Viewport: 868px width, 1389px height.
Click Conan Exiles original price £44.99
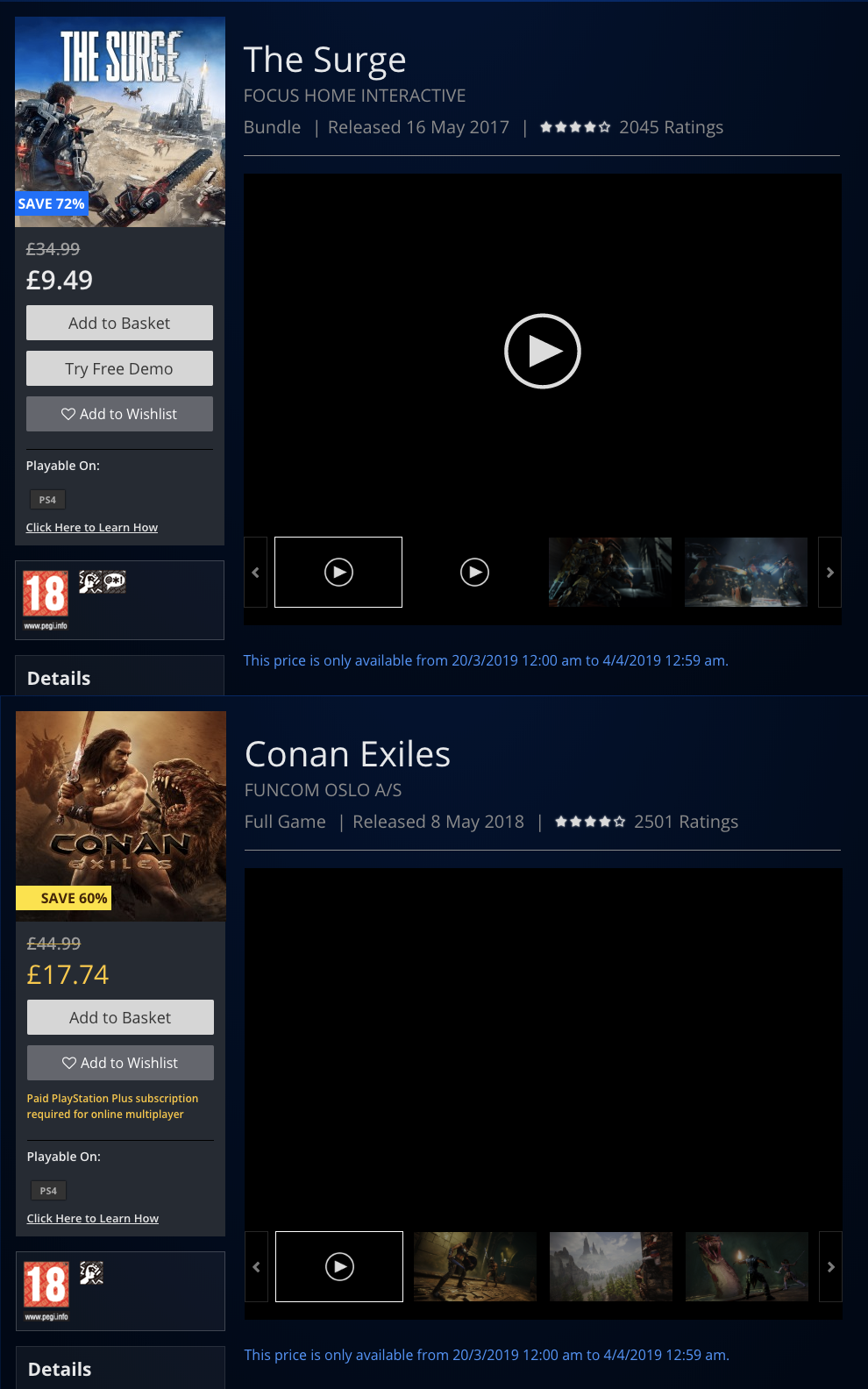coord(54,944)
